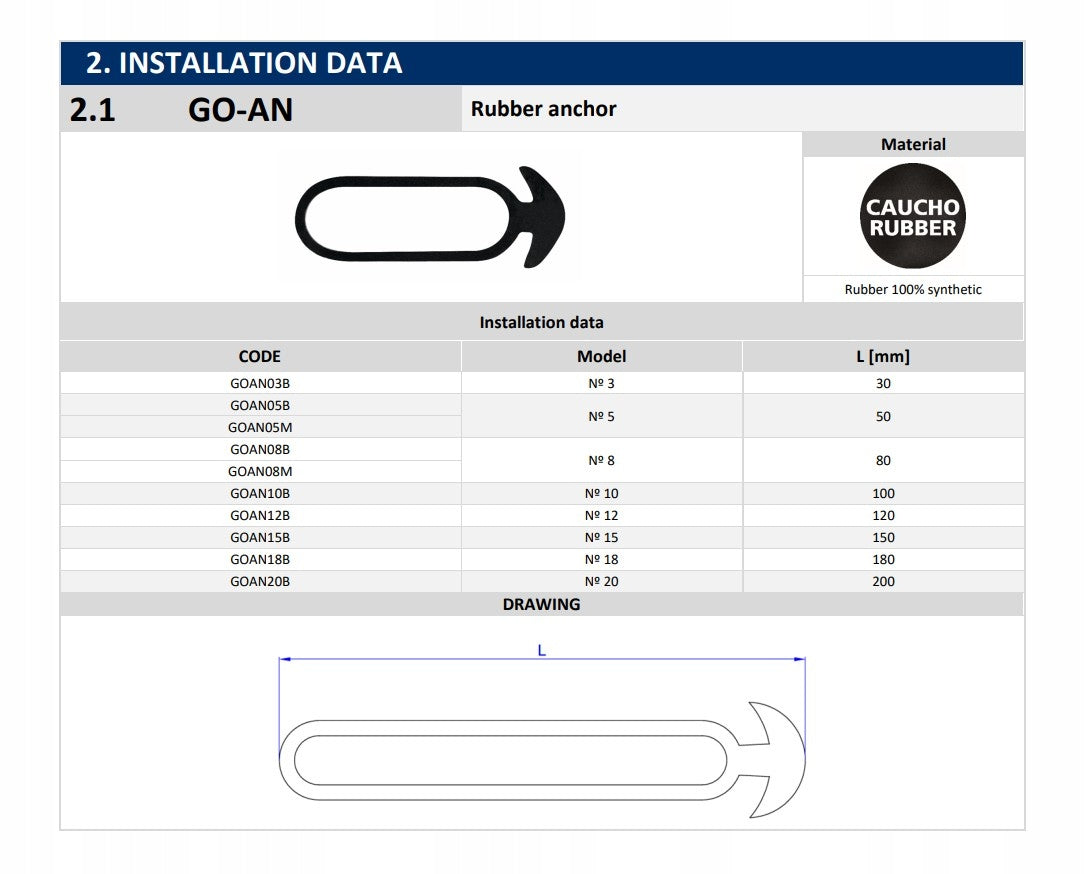Click the Nº 15 model cell
The height and width of the screenshot is (874, 1085).
(x=602, y=538)
